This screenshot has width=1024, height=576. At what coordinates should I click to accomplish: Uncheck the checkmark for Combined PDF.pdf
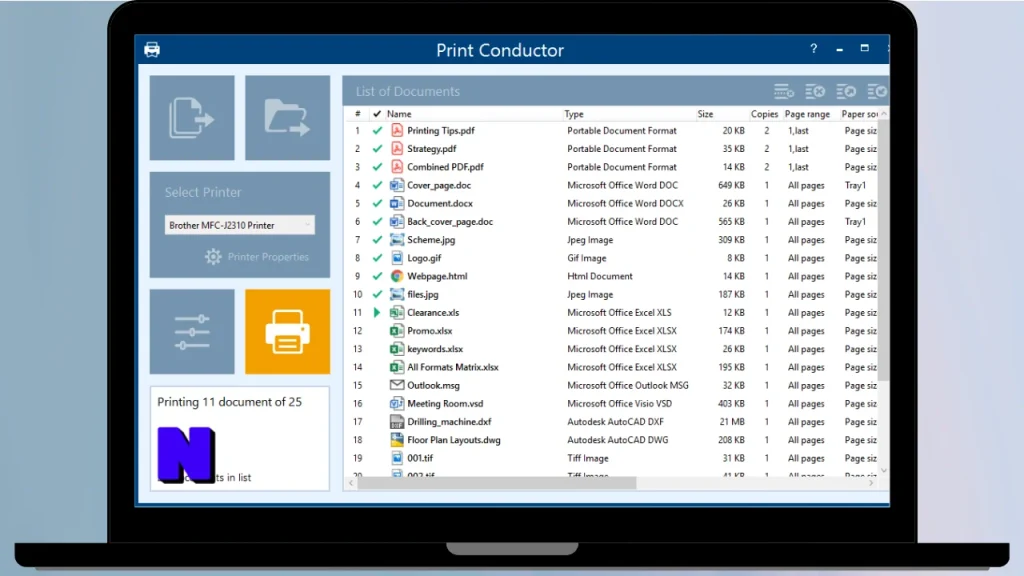377,167
